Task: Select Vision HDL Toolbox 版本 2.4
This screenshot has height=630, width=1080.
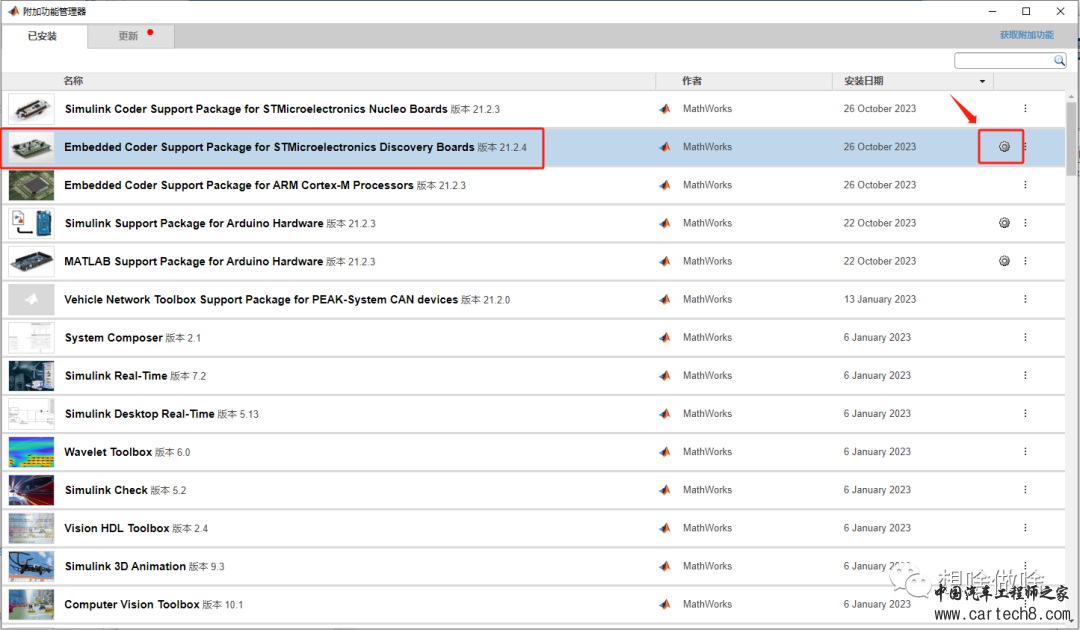Action: pyautogui.click(x=136, y=528)
